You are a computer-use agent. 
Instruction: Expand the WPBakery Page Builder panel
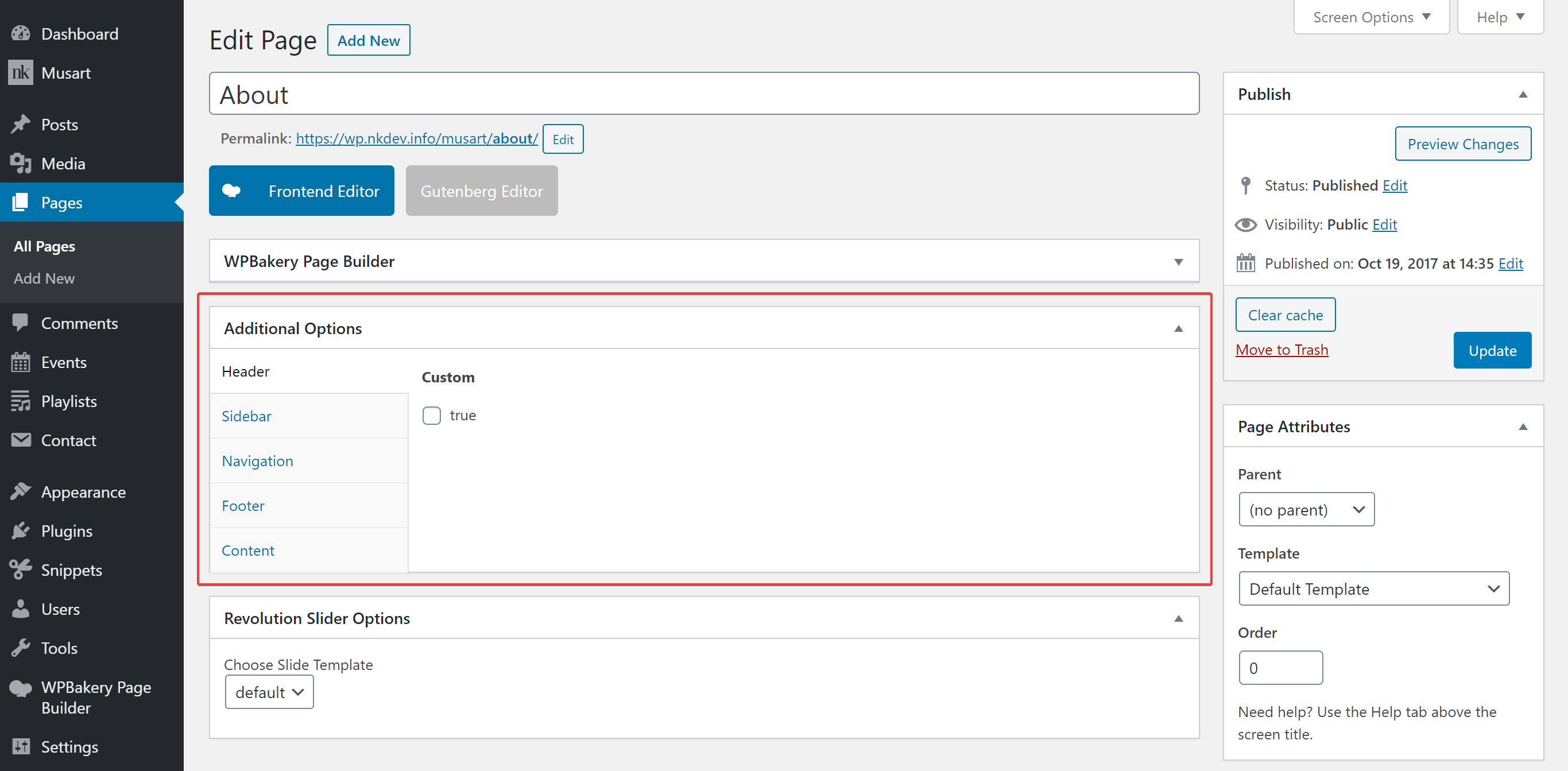coord(1178,262)
